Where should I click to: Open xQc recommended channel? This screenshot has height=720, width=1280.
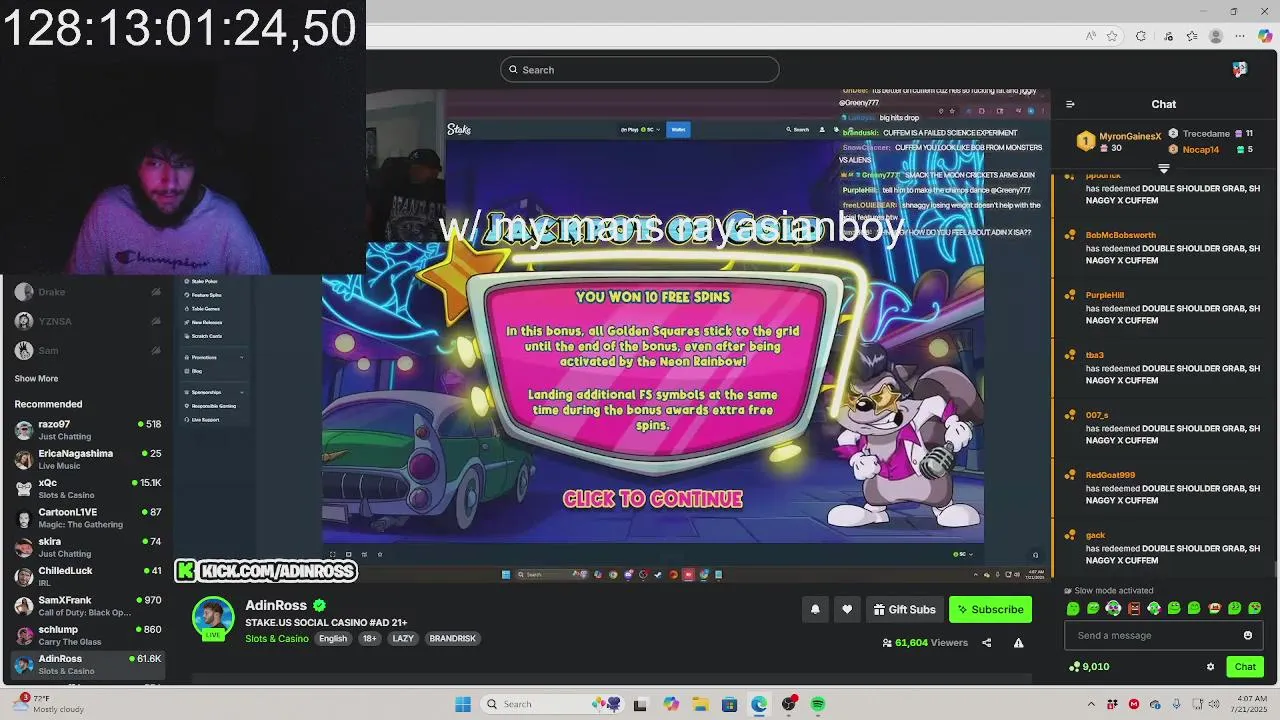point(88,488)
